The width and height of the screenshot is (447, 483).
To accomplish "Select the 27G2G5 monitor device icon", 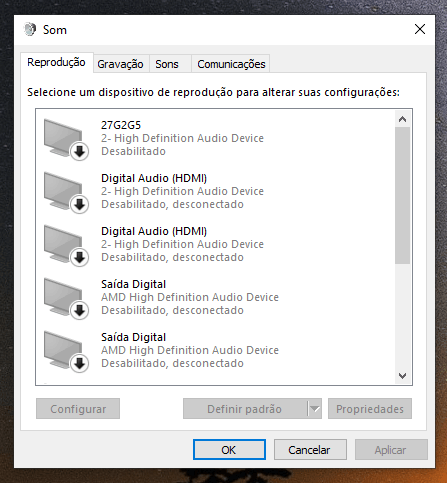I will click(x=65, y=139).
